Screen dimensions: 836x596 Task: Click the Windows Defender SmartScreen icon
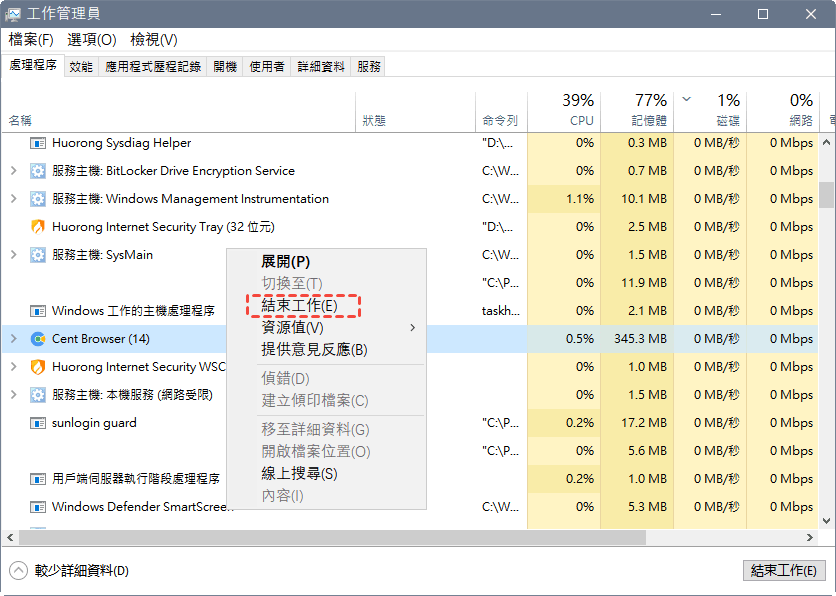pos(37,507)
